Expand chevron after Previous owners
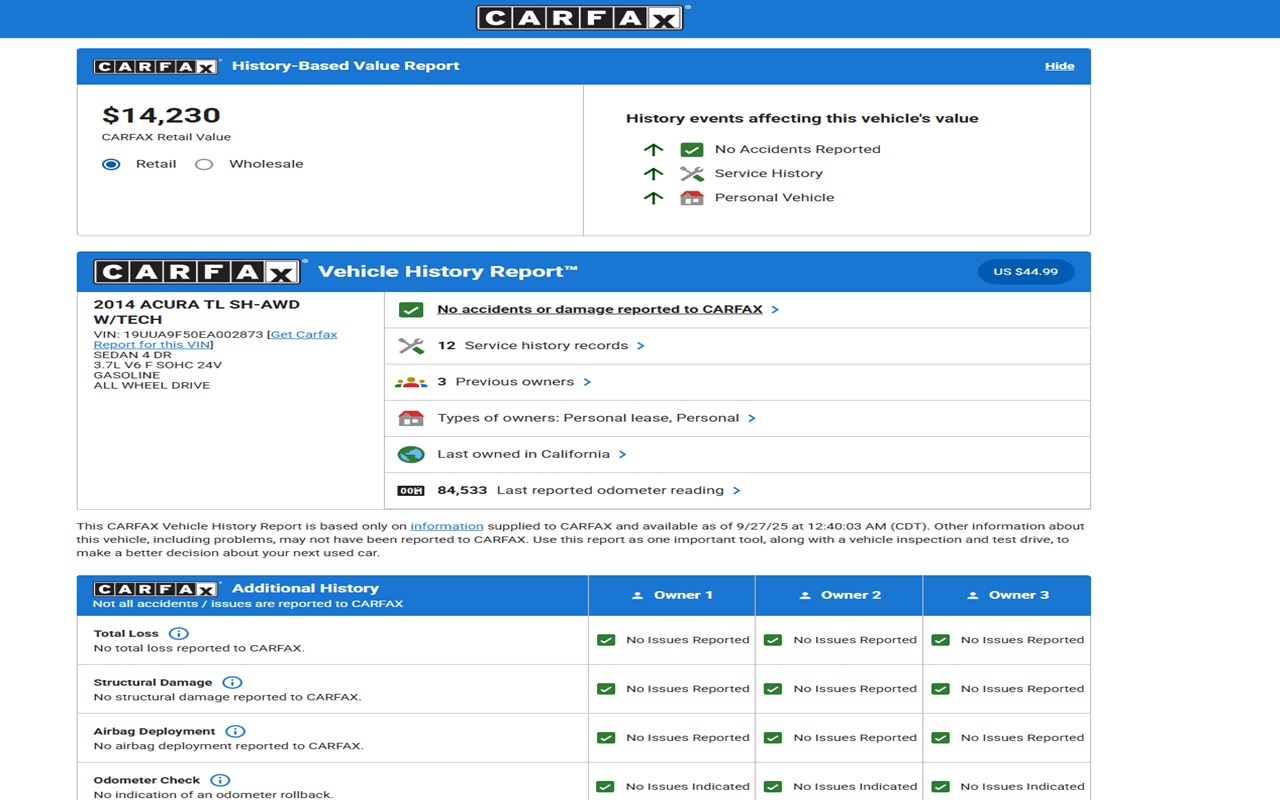1280x800 pixels. 587,382
